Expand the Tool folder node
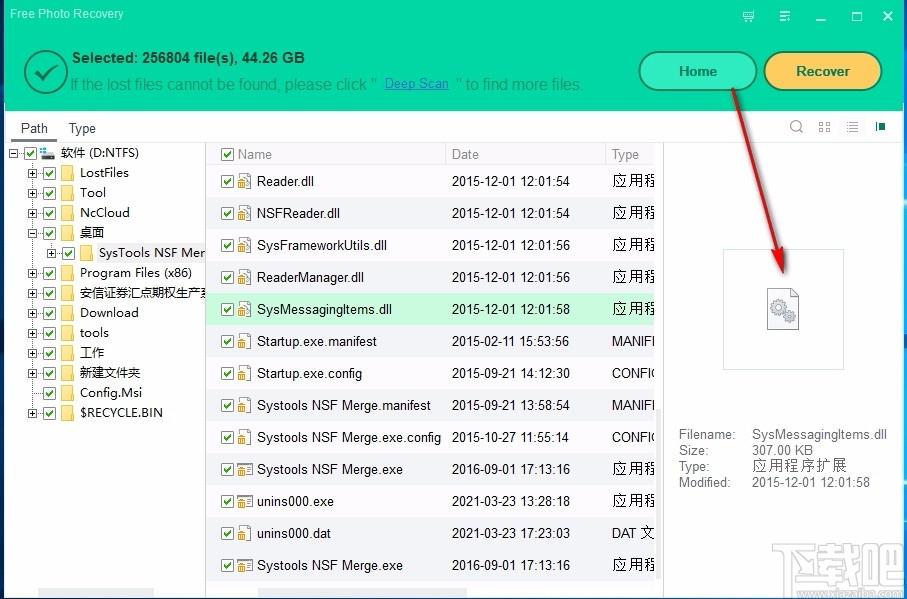The width and height of the screenshot is (907, 599). [32, 193]
